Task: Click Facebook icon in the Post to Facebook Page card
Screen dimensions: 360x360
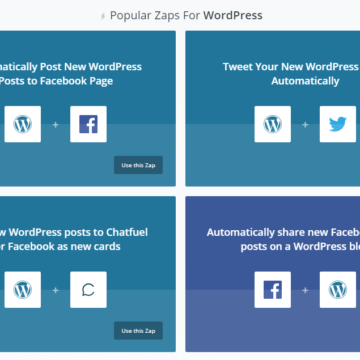Action: click(88, 124)
